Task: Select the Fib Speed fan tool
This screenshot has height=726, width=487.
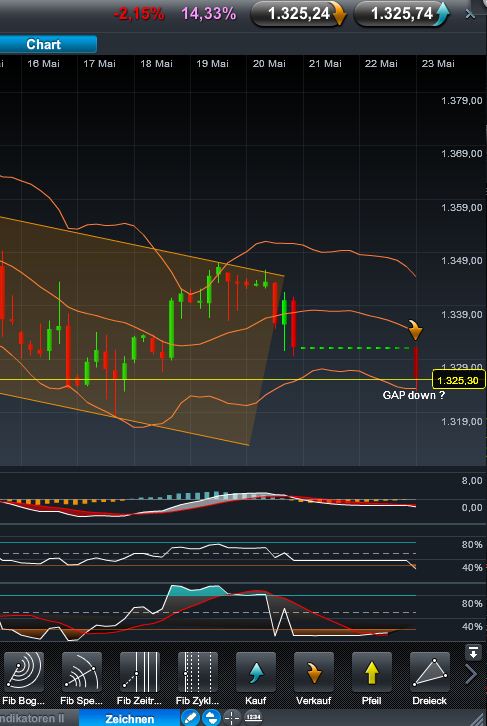Action: point(82,672)
